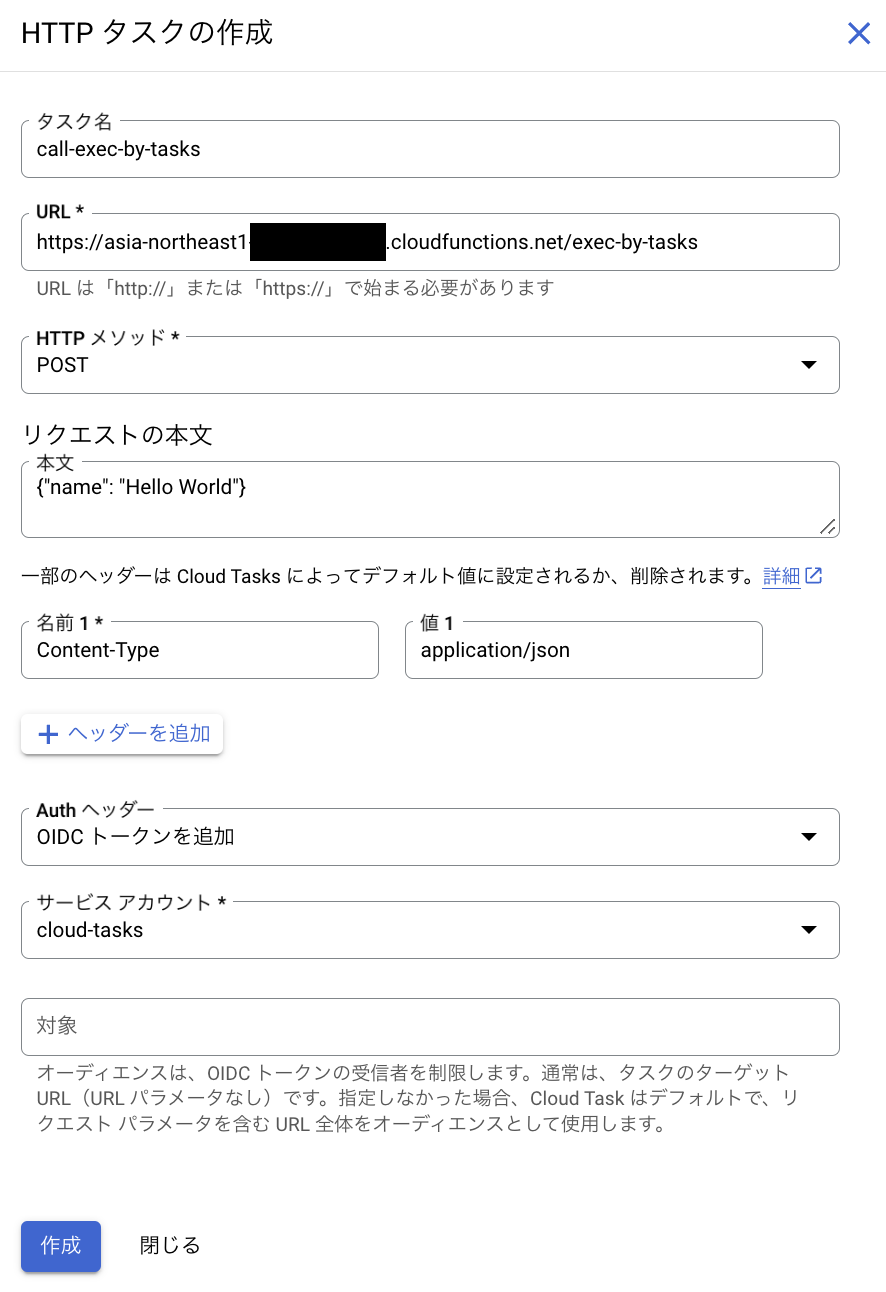
Task: Click the external link icon beside 詳細
Action: tap(815, 575)
